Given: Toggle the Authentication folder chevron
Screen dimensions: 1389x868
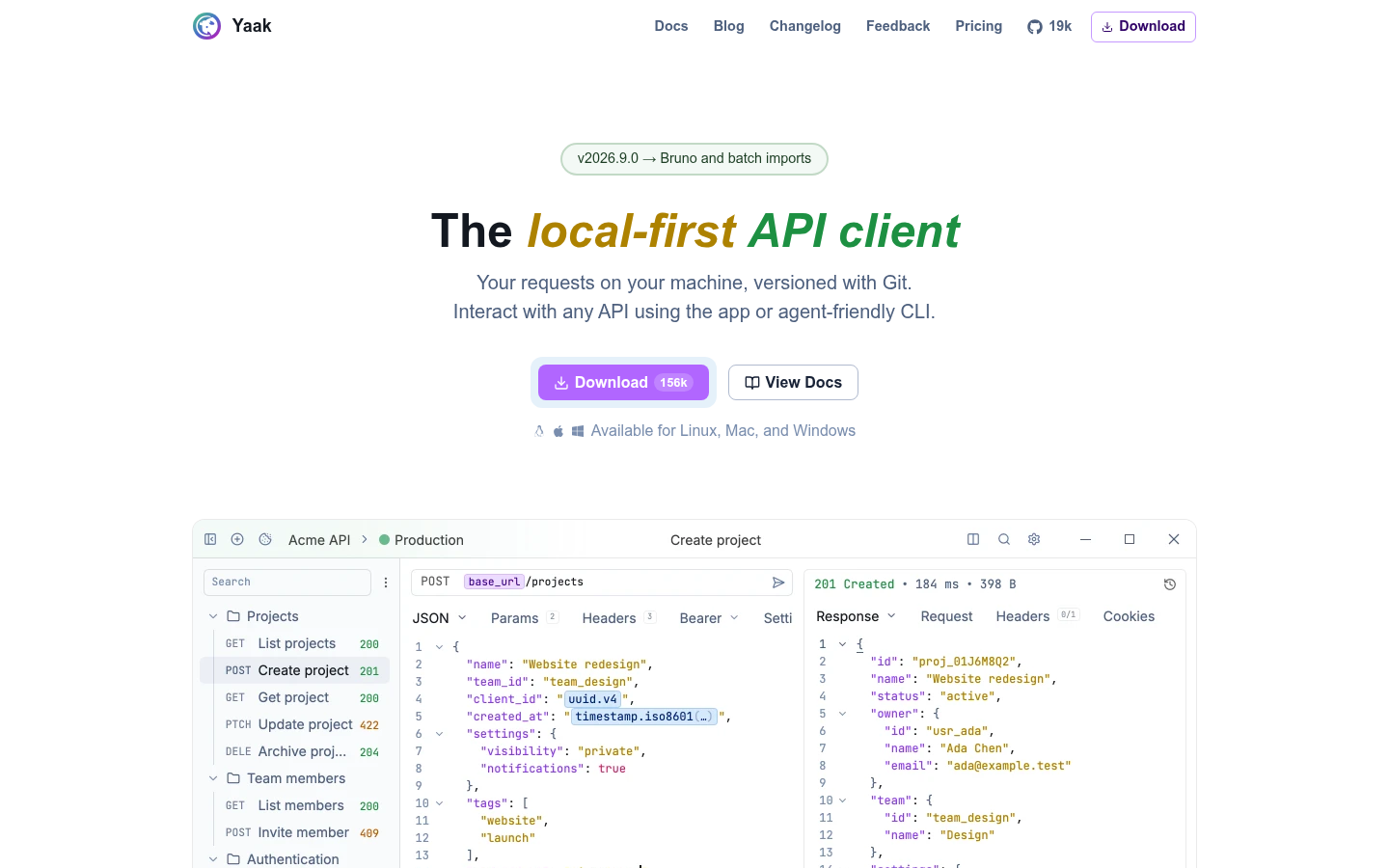Looking at the screenshot, I should (x=213, y=859).
